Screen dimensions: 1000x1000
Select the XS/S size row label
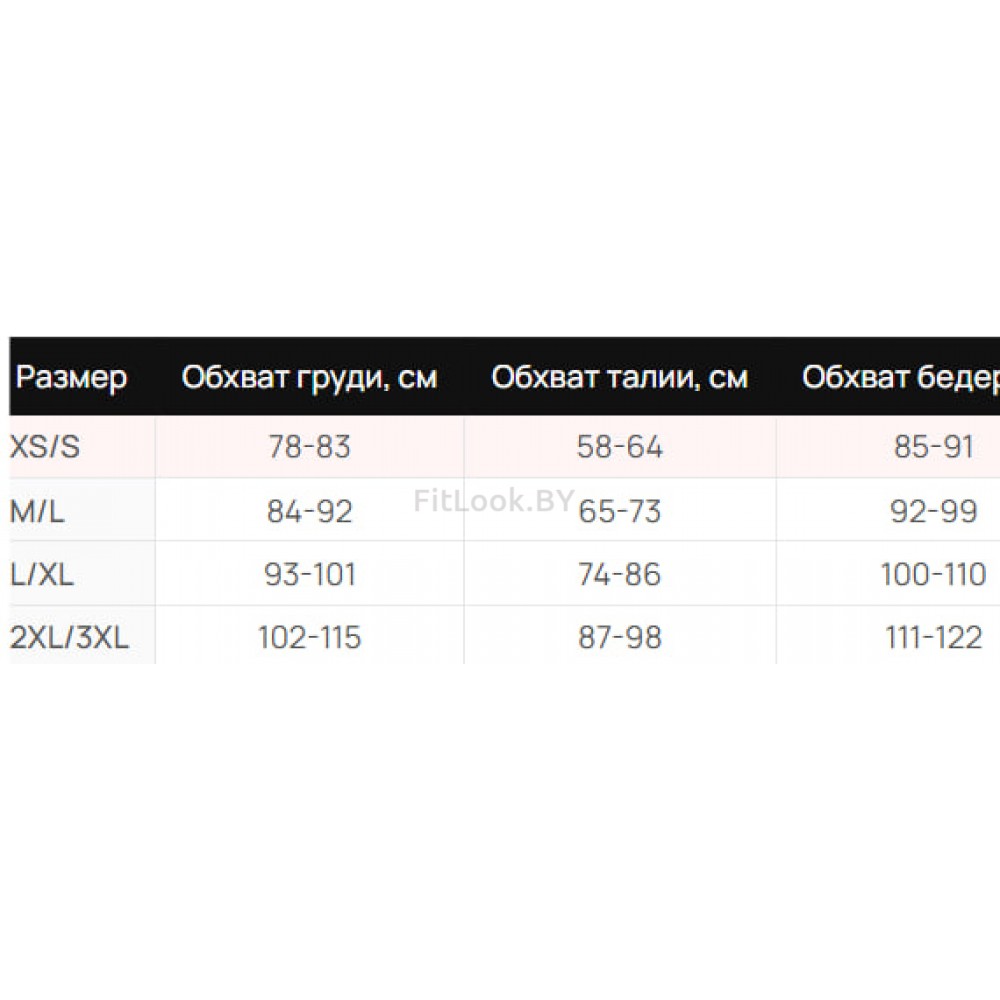(x=45, y=446)
